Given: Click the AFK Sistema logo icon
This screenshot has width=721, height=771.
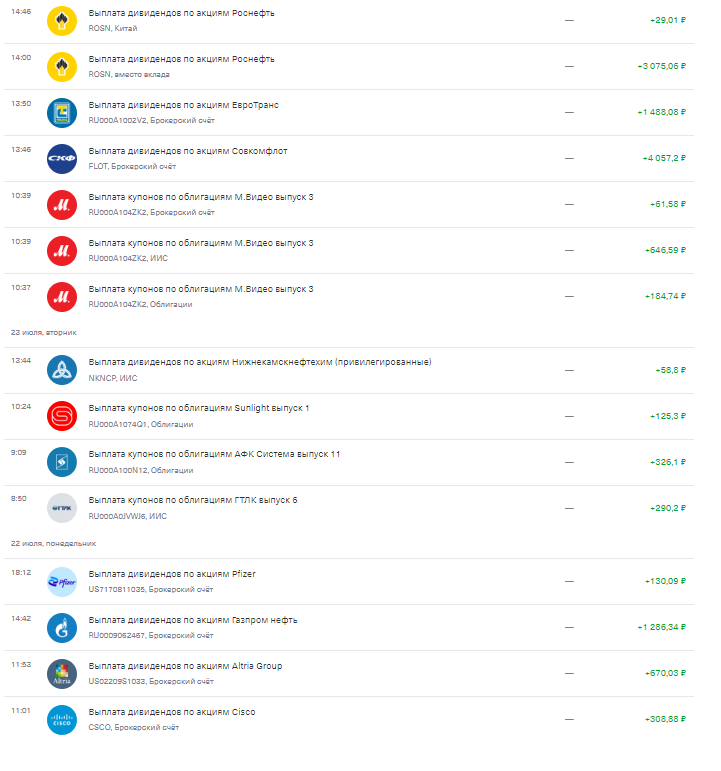Looking at the screenshot, I should [61, 462].
